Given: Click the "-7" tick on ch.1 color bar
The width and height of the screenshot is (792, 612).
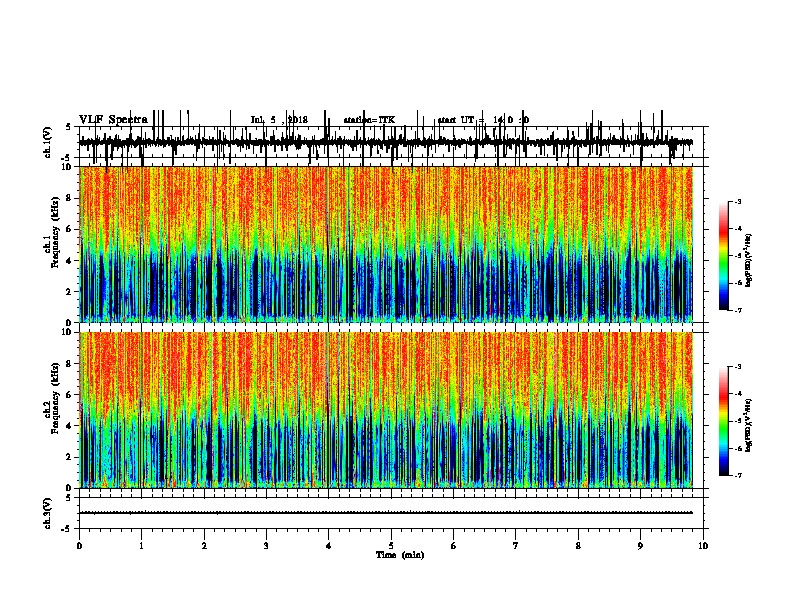Looking at the screenshot, I should [x=737, y=310].
